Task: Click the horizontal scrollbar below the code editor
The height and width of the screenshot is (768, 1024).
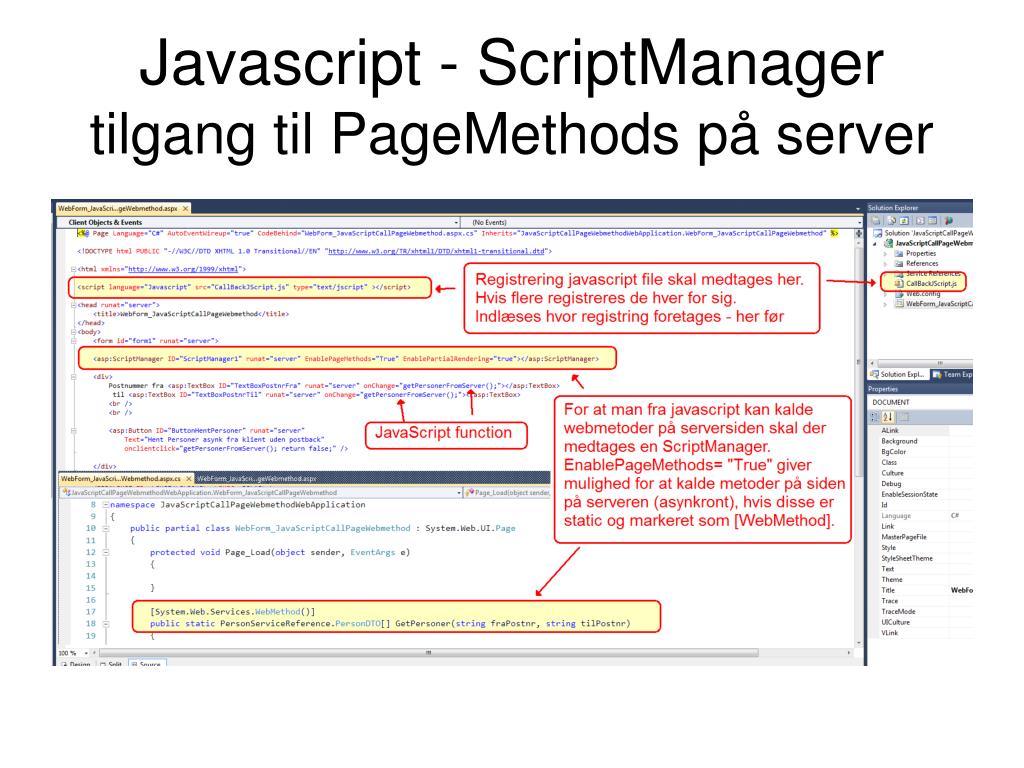Action: coord(428,652)
